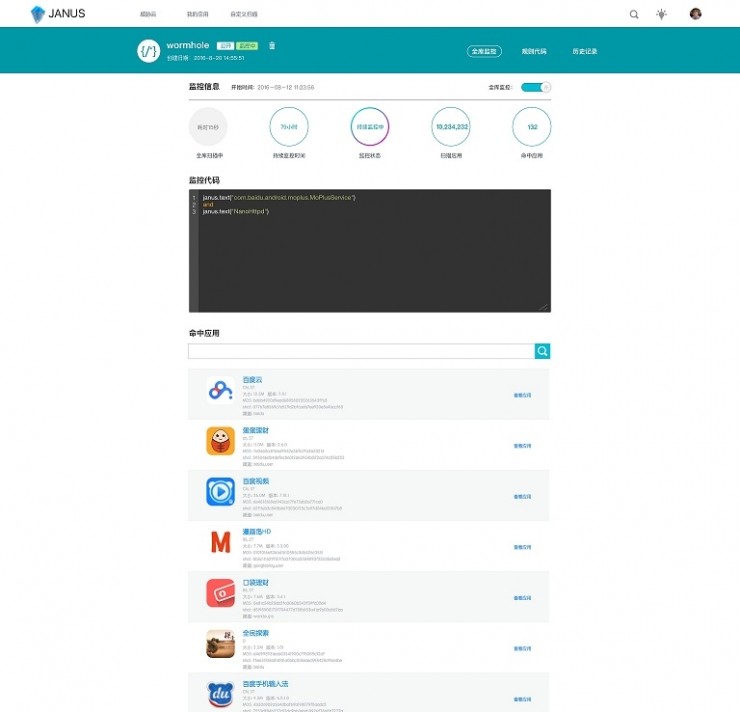740x712 pixels.
Task: Click the teal search button for hit apps
Action: pos(542,351)
